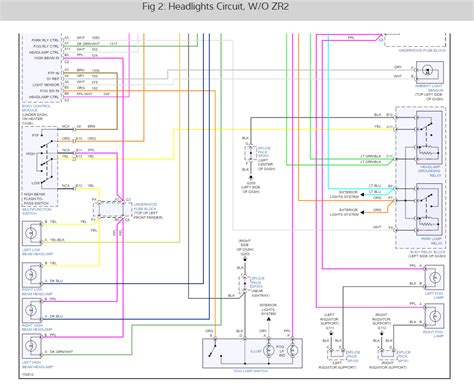Click the Interior Lights System arrow

click(x=269, y=319)
